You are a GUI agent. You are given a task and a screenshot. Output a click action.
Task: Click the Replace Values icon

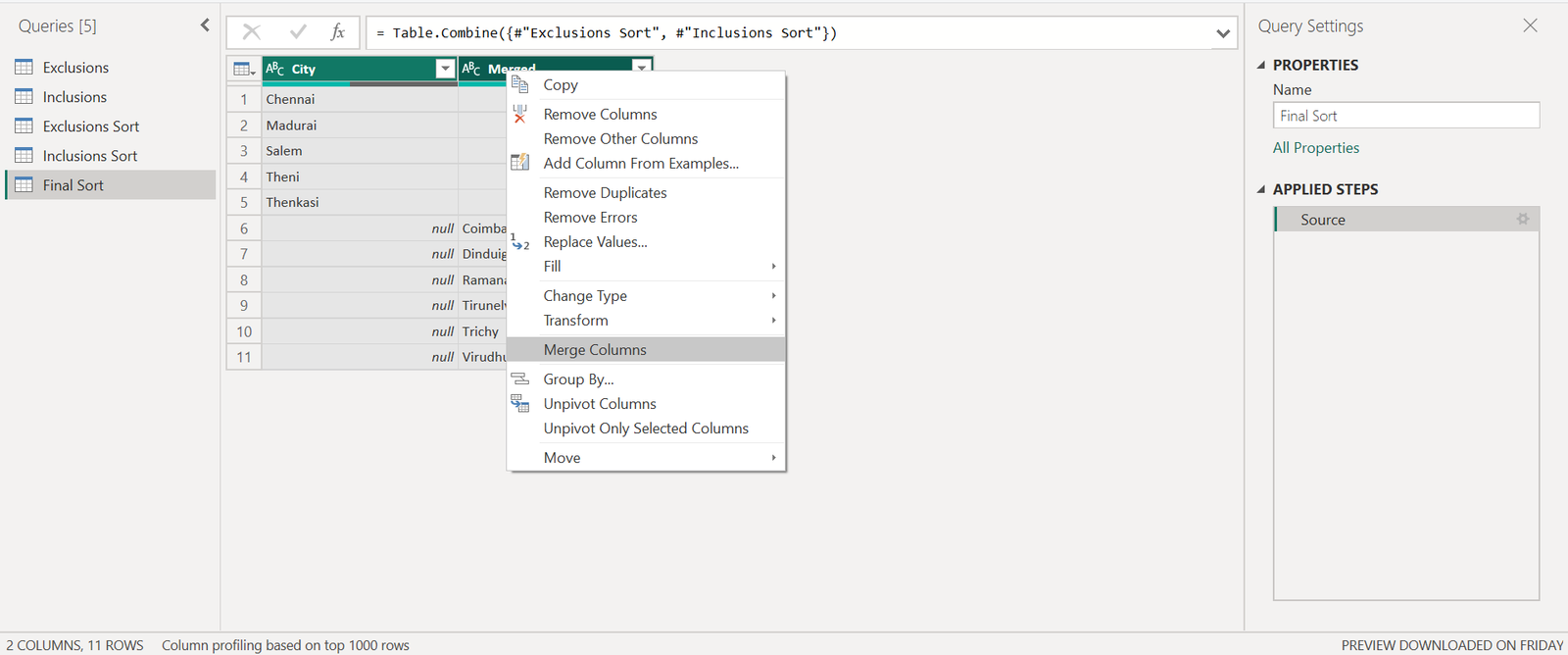(520, 241)
